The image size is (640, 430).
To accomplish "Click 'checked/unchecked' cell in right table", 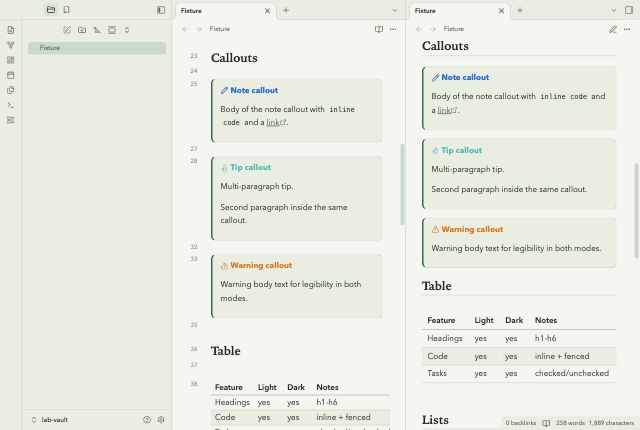I will pos(571,373).
